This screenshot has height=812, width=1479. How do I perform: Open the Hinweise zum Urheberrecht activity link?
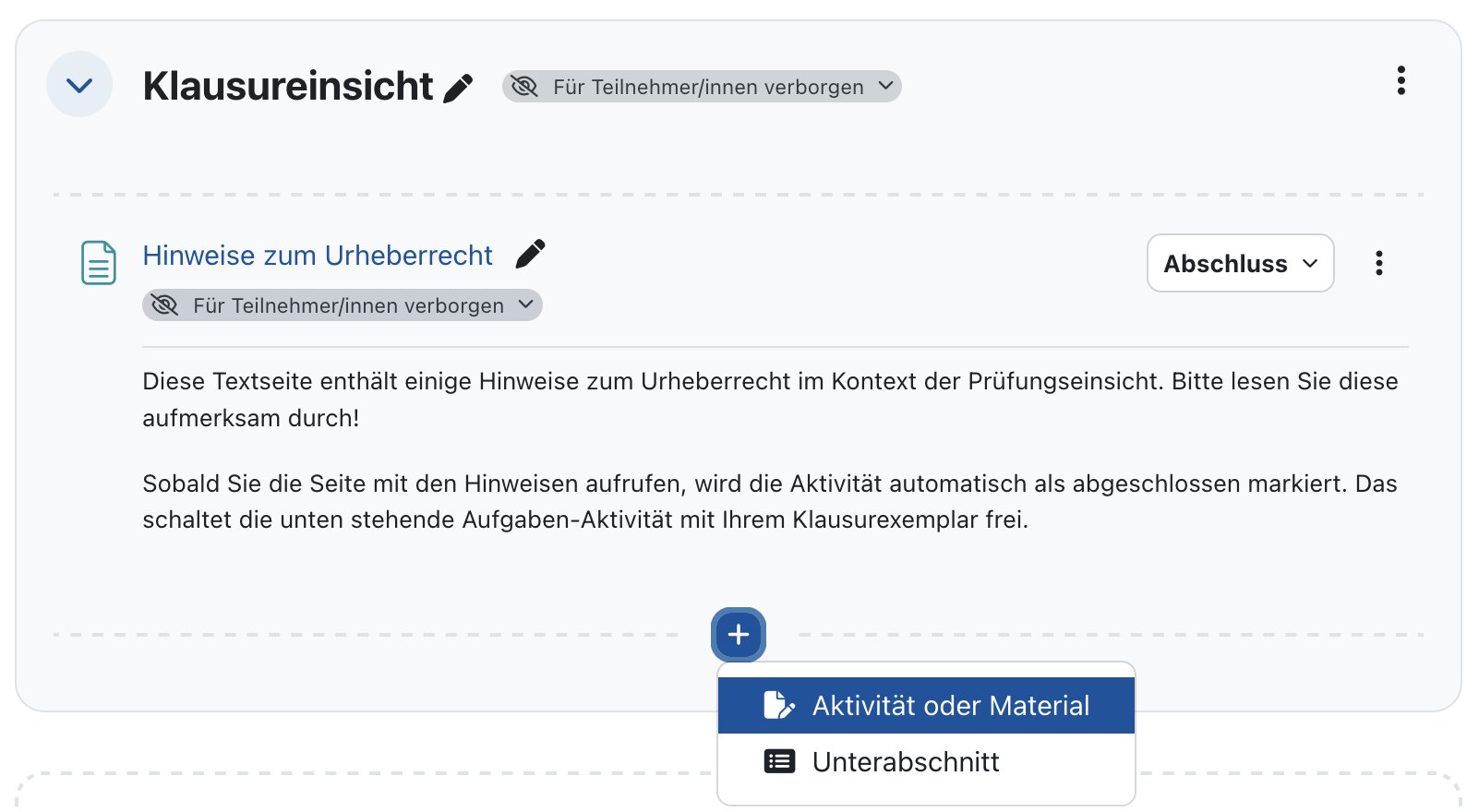coord(317,255)
